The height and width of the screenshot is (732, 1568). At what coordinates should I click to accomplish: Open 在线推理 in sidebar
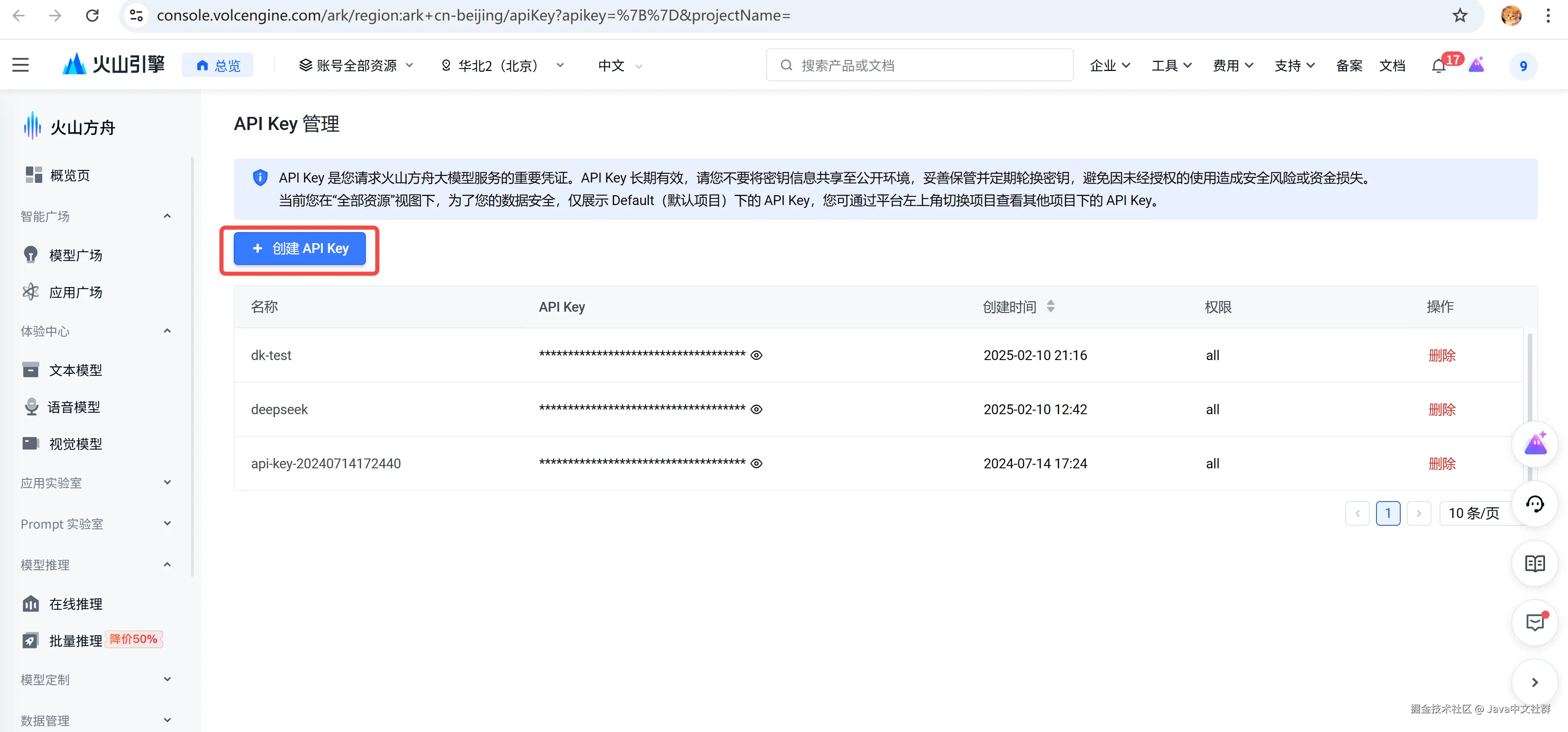tap(75, 604)
